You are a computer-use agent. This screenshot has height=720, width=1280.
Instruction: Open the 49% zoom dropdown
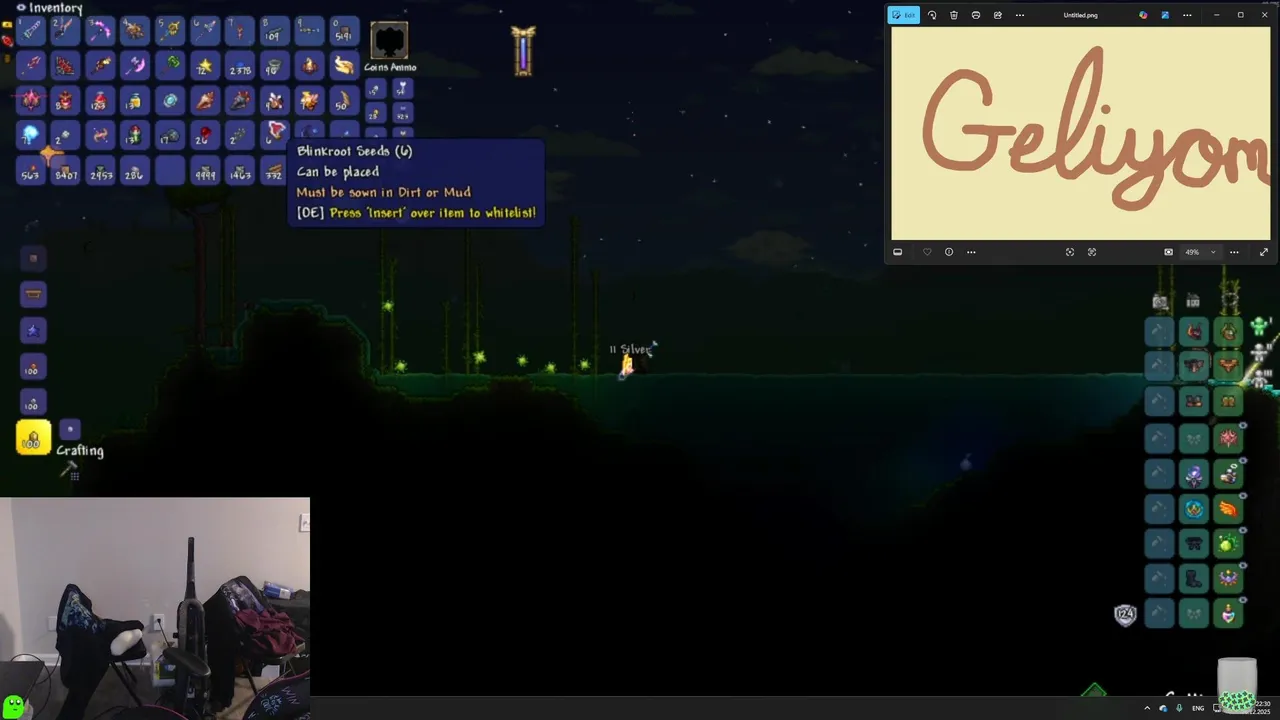point(1200,252)
